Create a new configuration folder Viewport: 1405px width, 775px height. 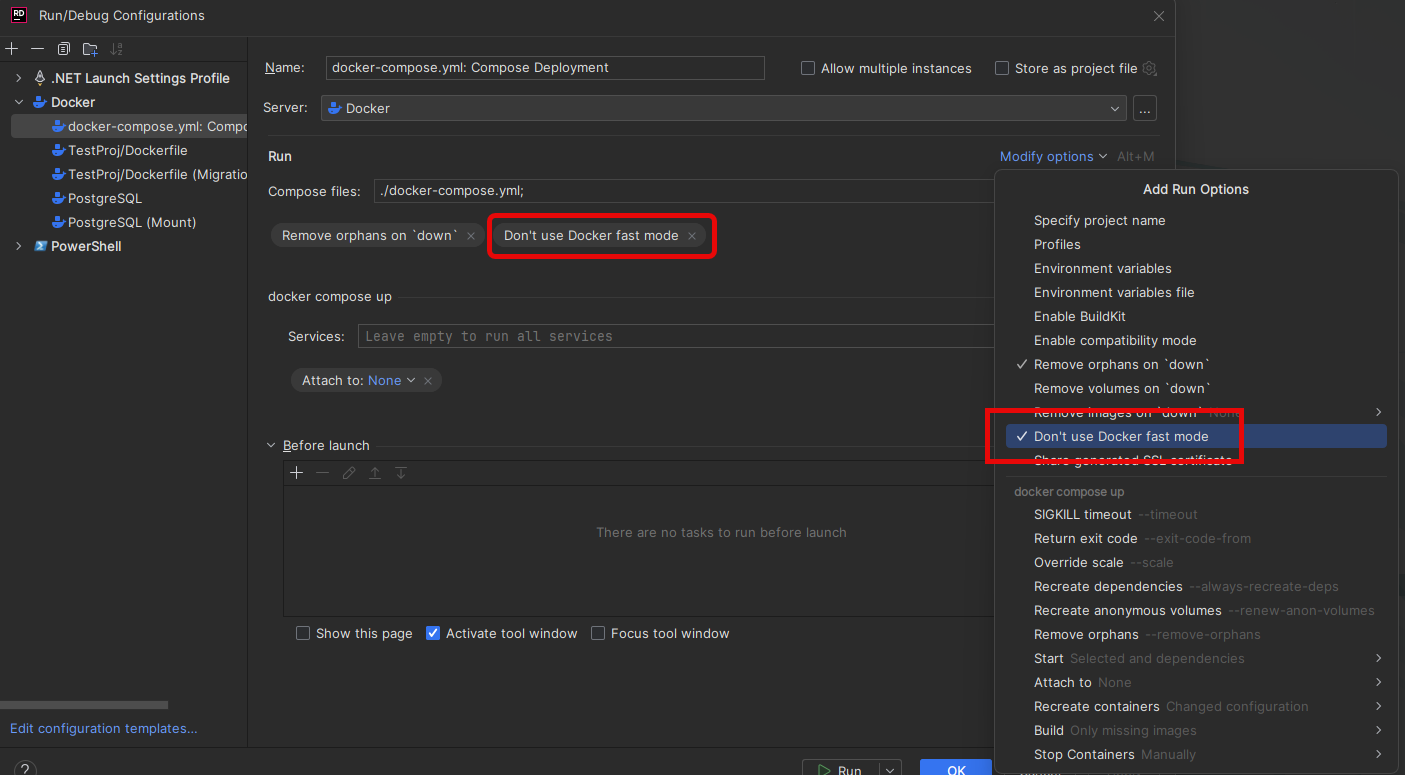90,48
